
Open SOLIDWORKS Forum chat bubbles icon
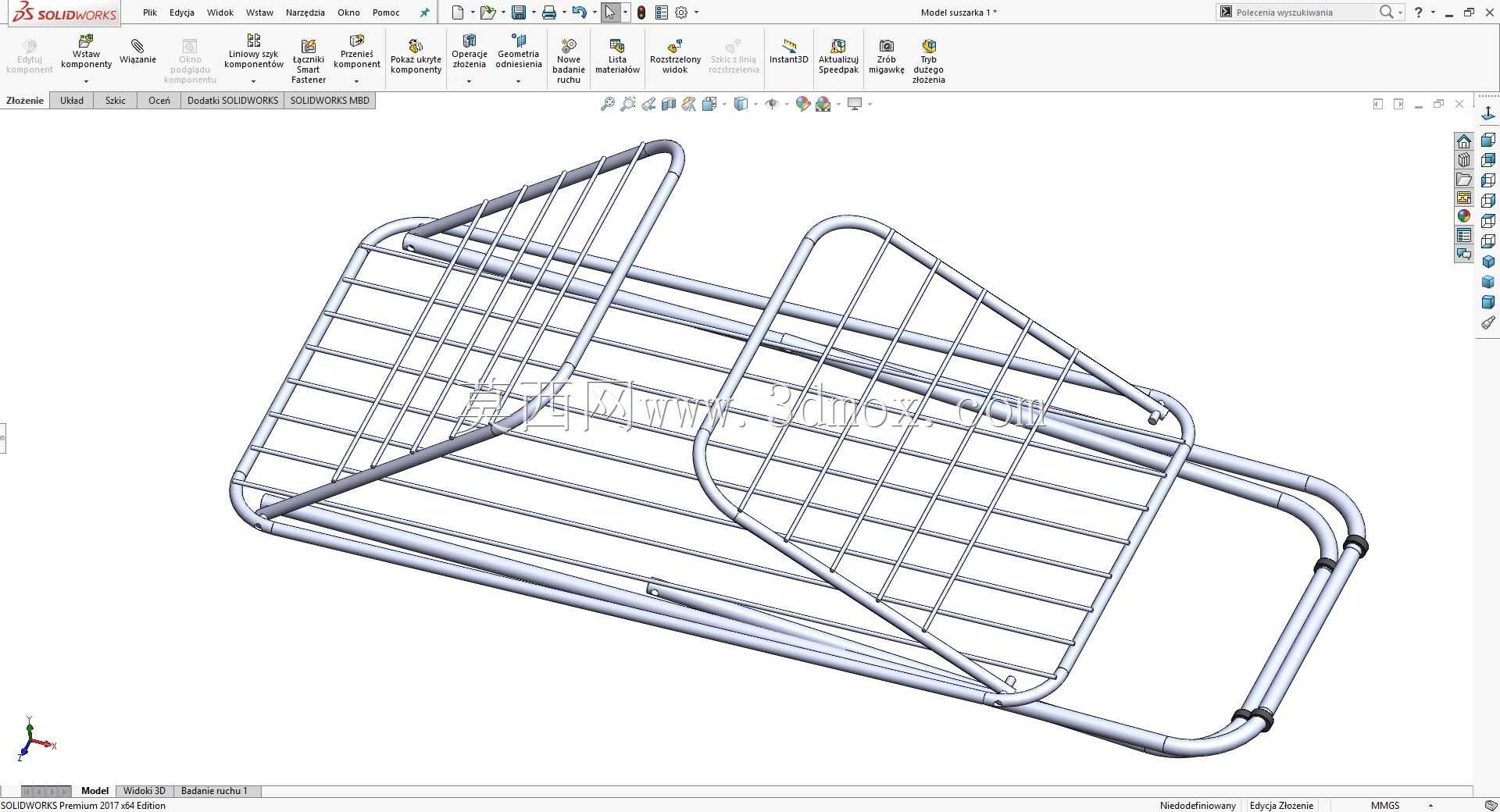1464,254
